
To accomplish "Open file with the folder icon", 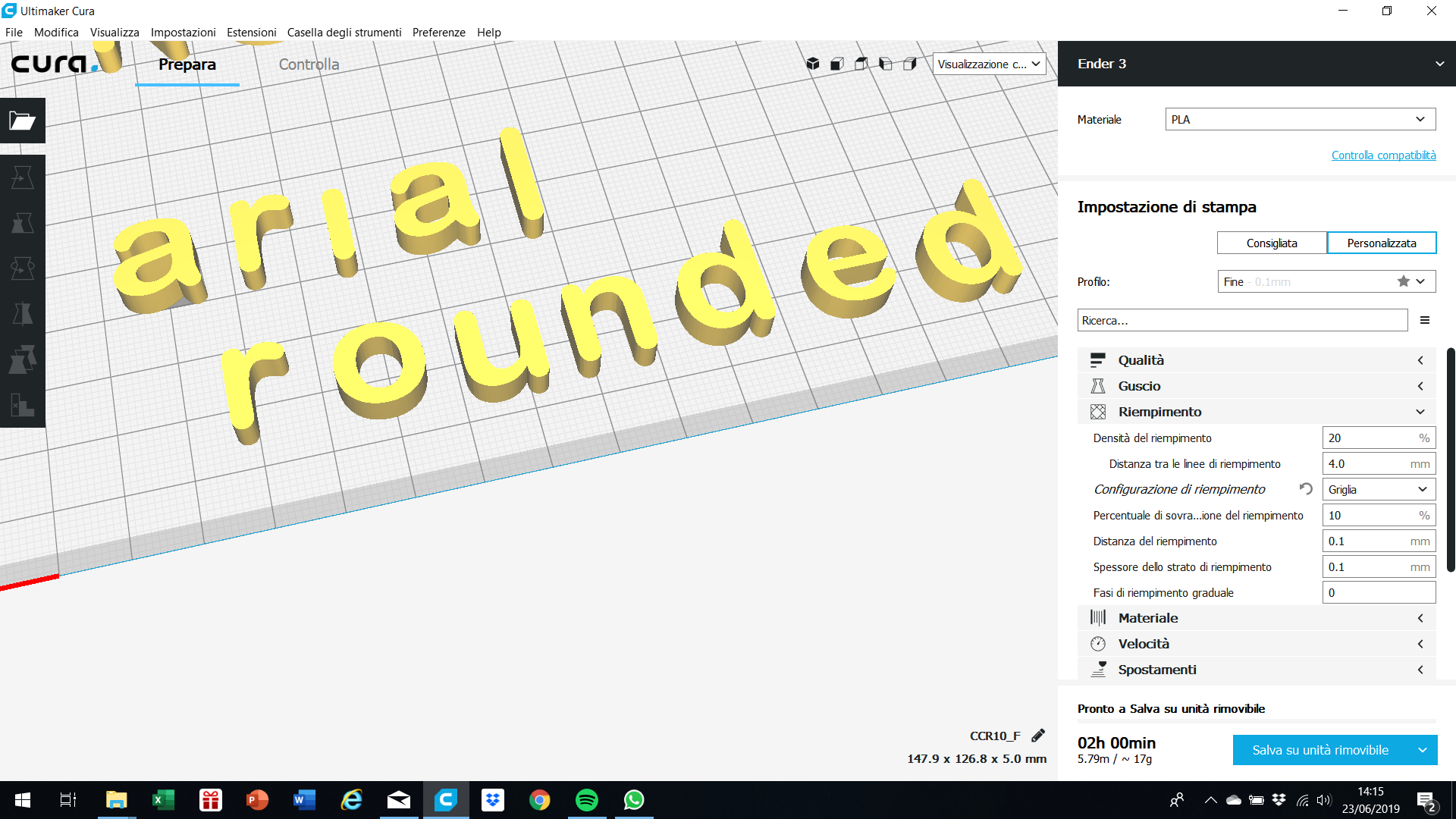I will pyautogui.click(x=23, y=121).
